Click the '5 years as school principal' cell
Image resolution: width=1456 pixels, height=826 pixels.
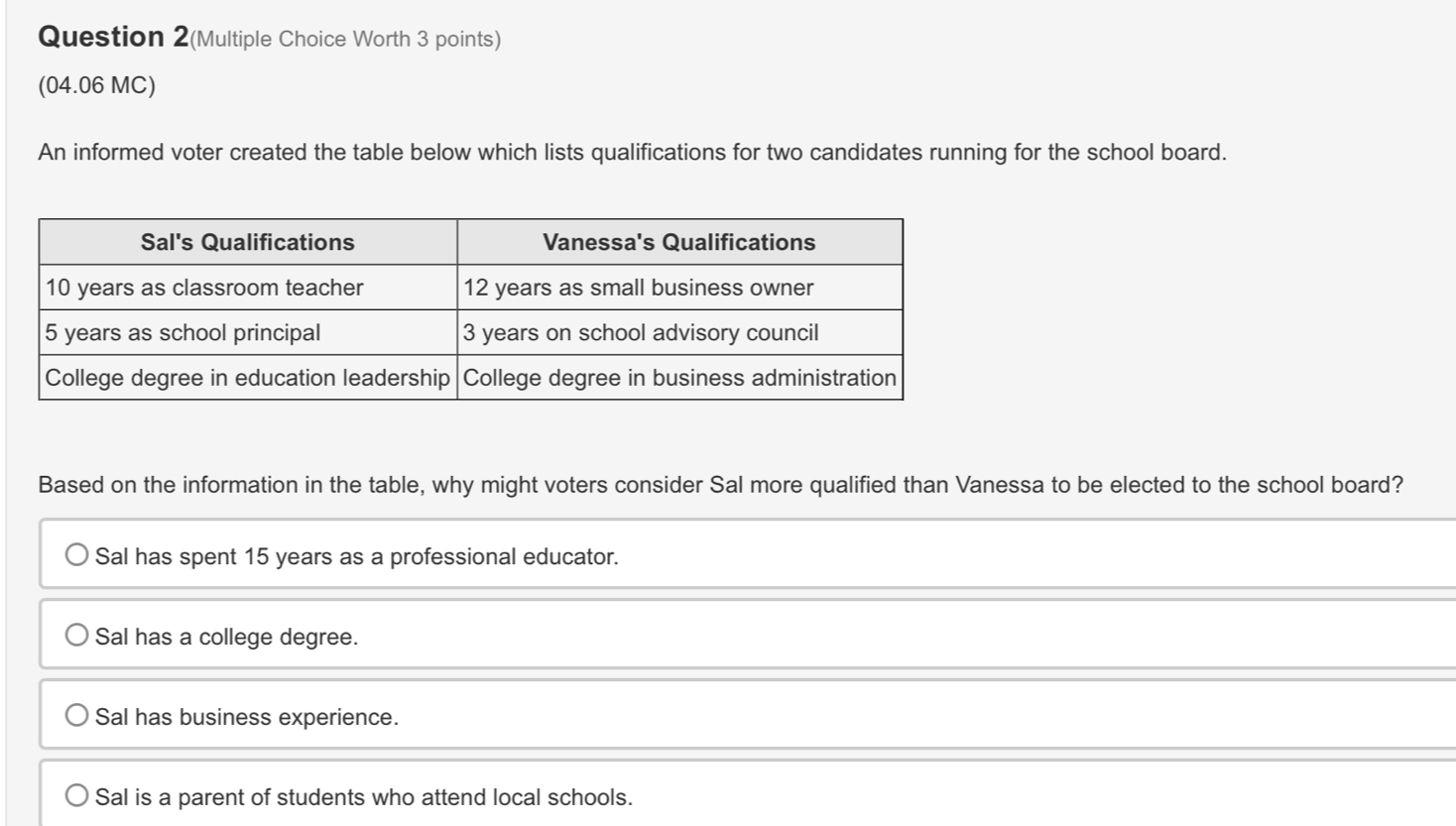click(182, 333)
